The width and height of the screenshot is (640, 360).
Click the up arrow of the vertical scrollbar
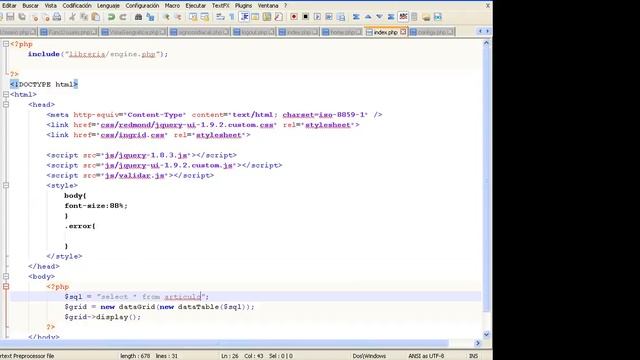[486, 43]
